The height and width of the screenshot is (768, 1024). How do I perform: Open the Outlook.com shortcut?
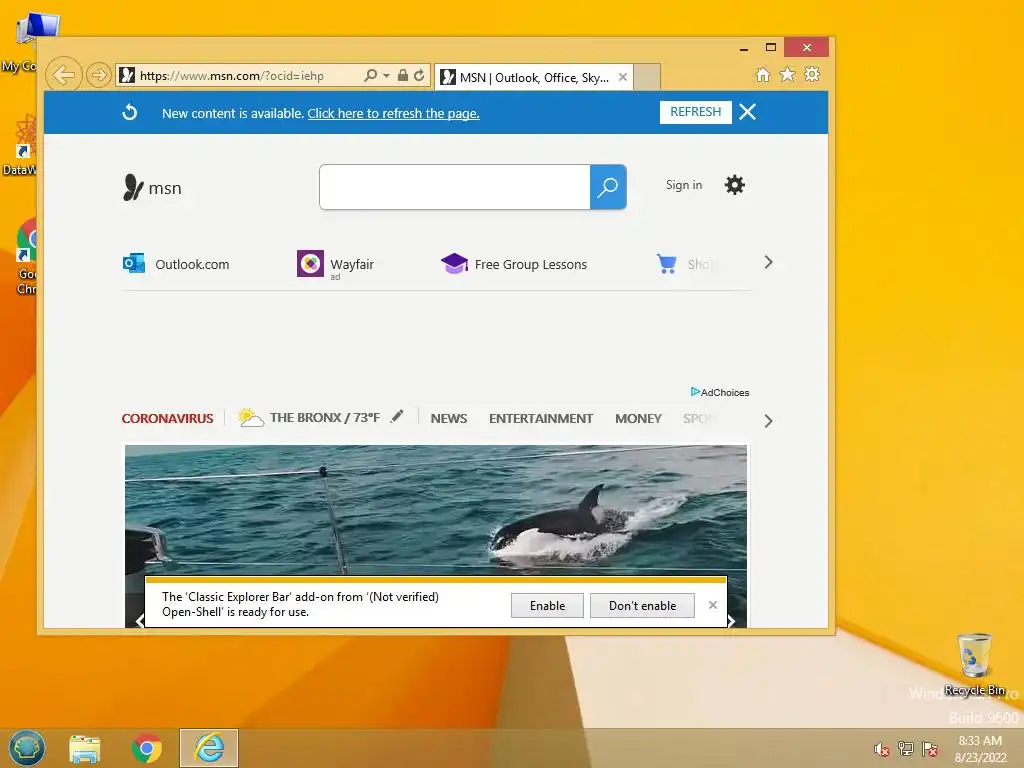176,264
